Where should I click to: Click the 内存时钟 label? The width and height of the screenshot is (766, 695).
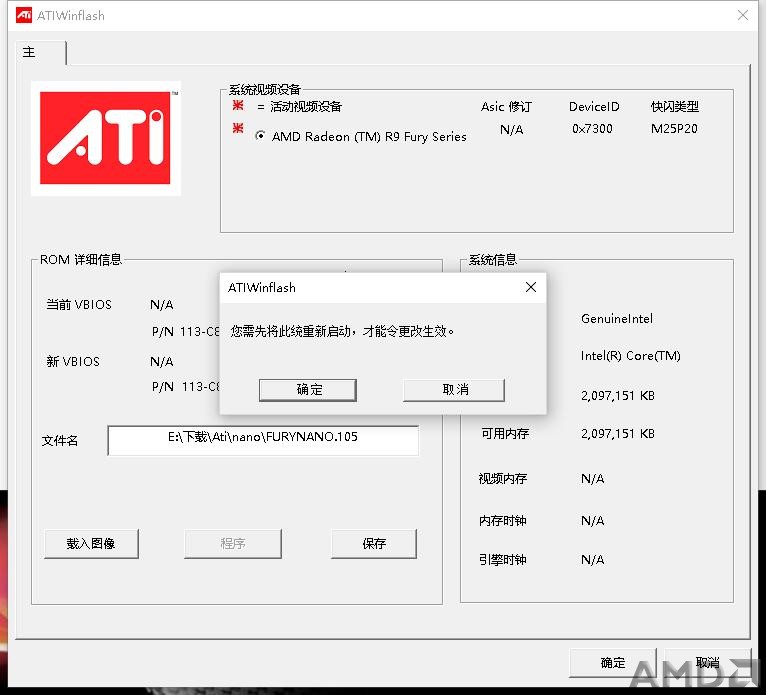503,521
